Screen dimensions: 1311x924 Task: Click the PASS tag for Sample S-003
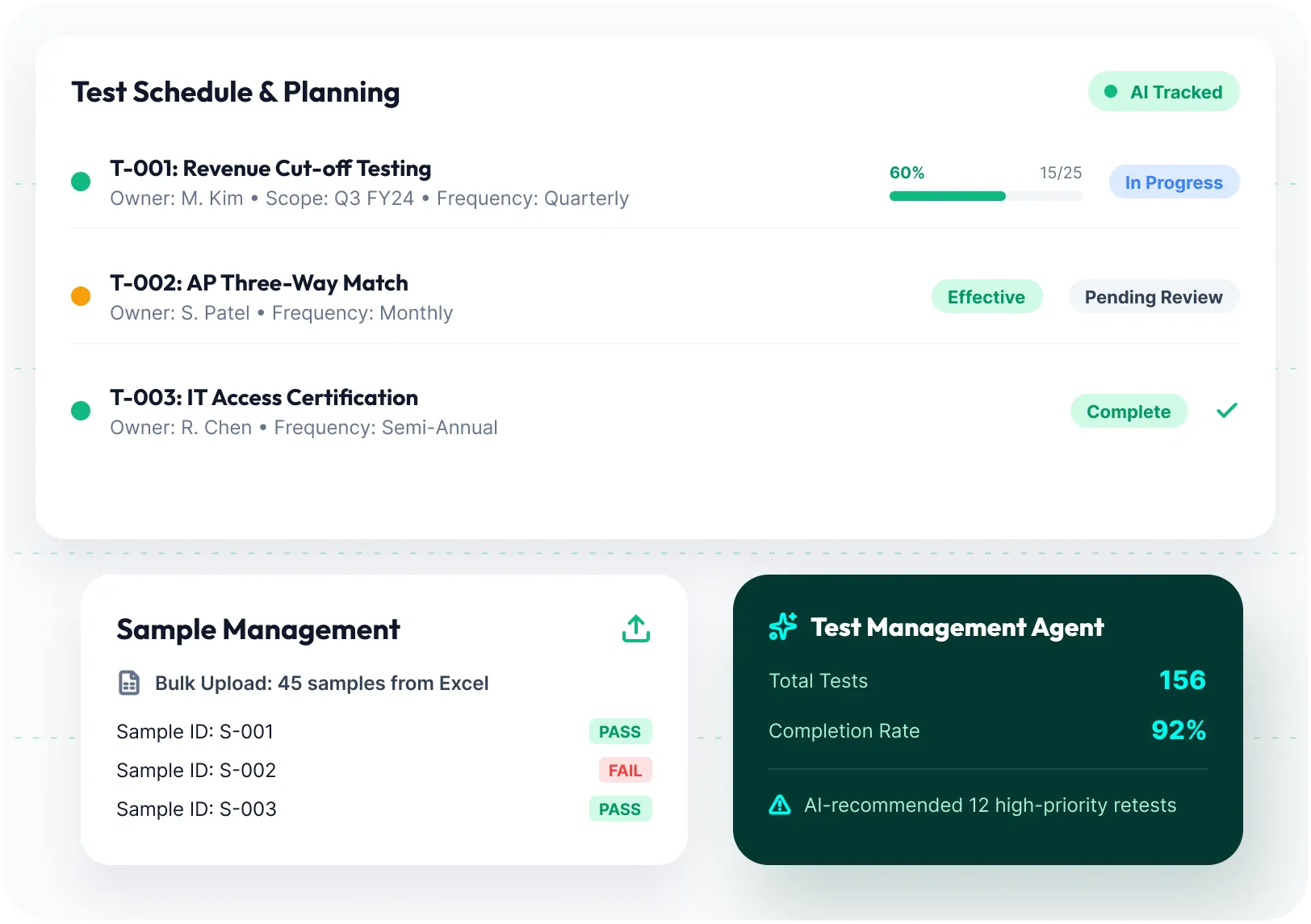(620, 809)
